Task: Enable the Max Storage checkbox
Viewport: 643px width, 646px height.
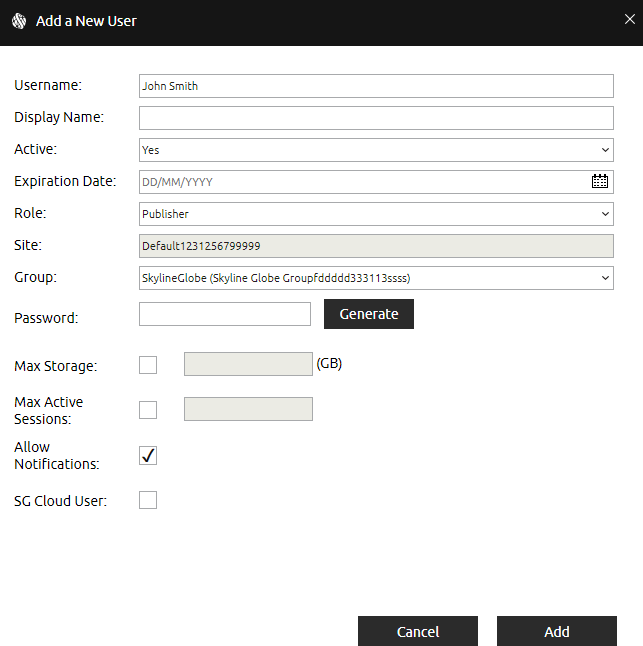Action: pyautogui.click(x=148, y=365)
